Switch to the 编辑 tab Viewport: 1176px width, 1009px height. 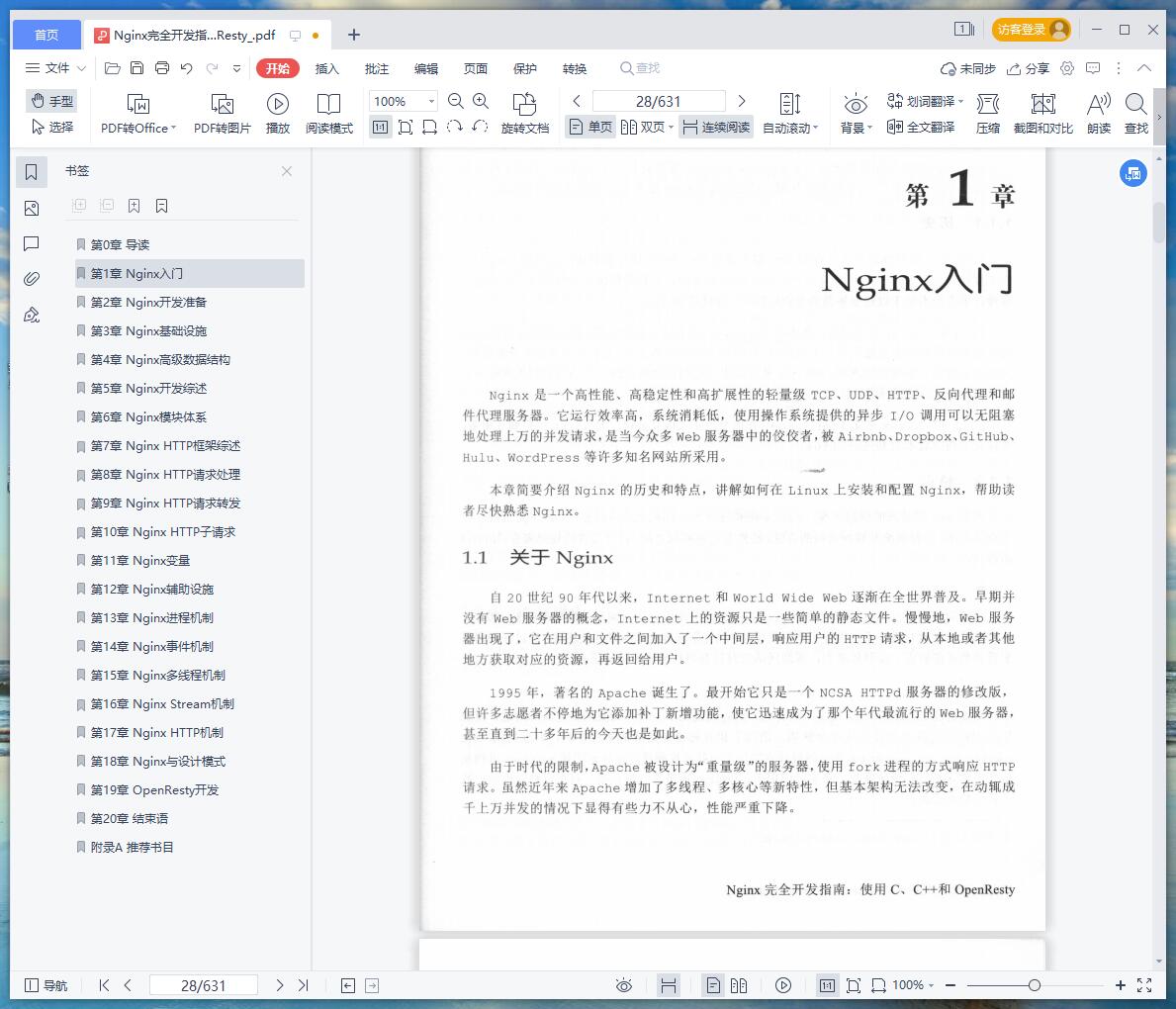coord(426,68)
